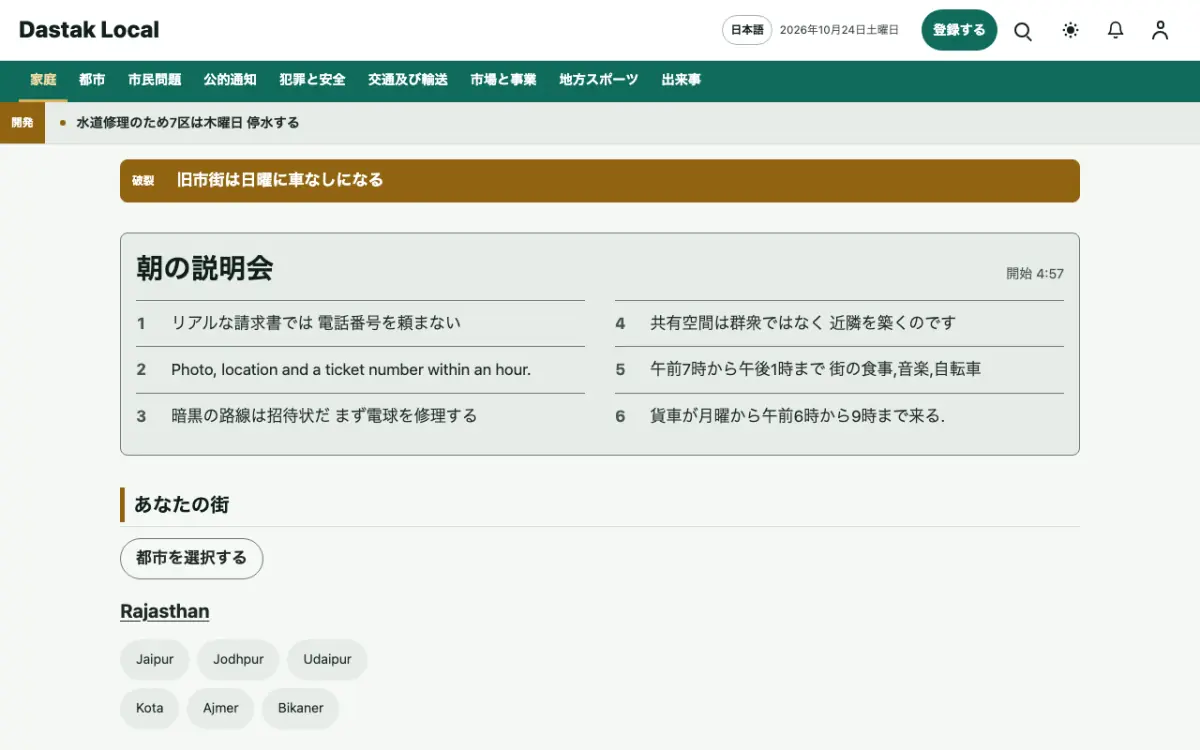Open the user account icon
Image resolution: width=1200 pixels, height=750 pixels.
coord(1160,30)
